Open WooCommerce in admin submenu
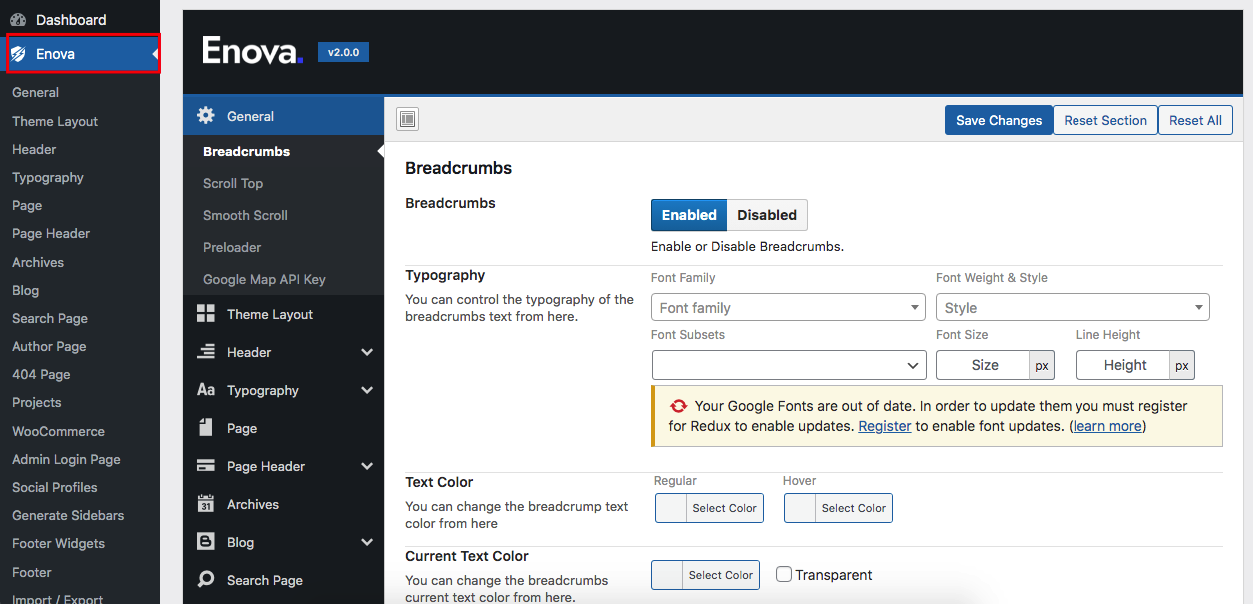The height and width of the screenshot is (604, 1253). click(58, 431)
